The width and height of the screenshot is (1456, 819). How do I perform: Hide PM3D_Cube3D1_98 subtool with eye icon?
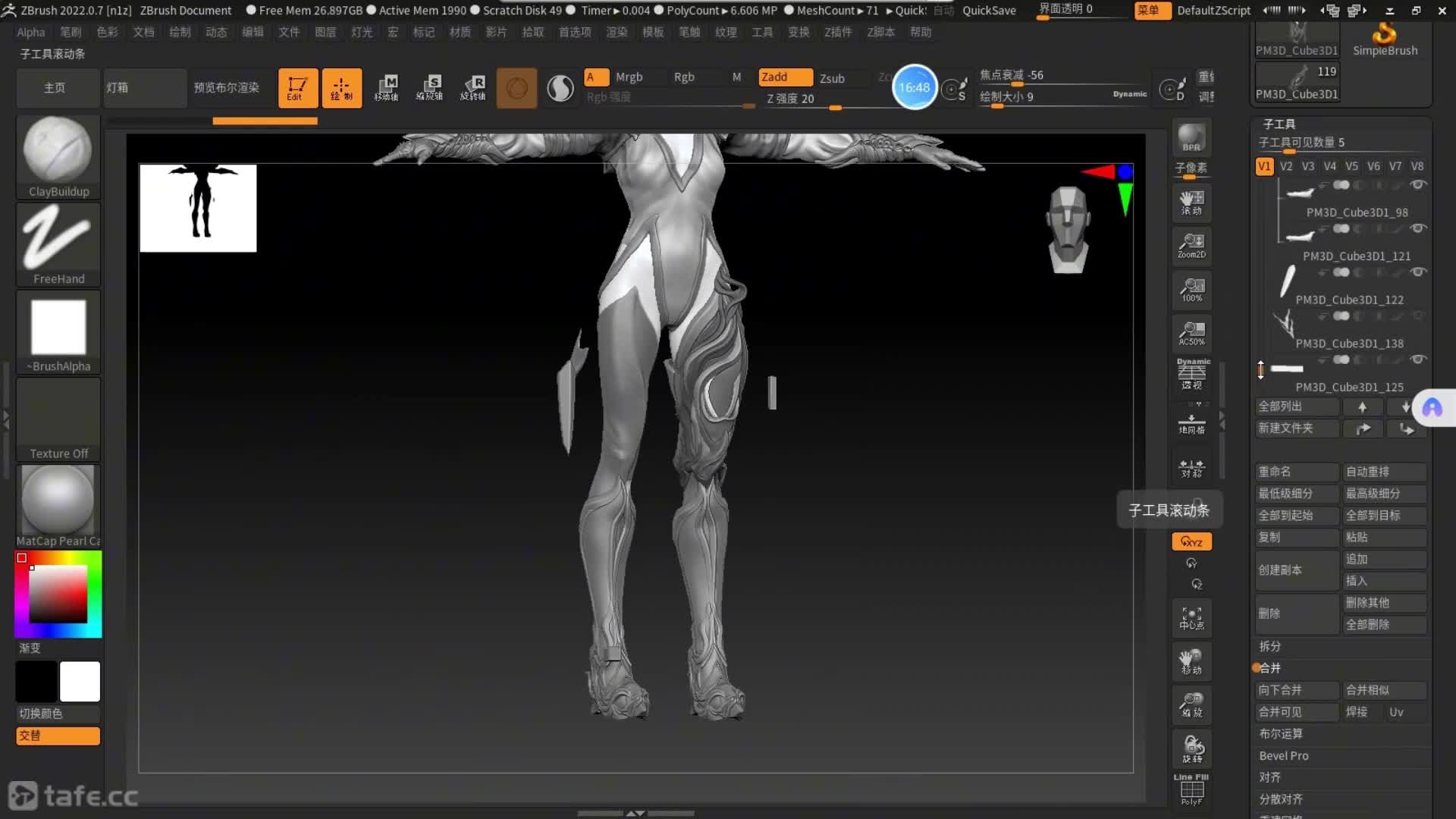(1418, 185)
